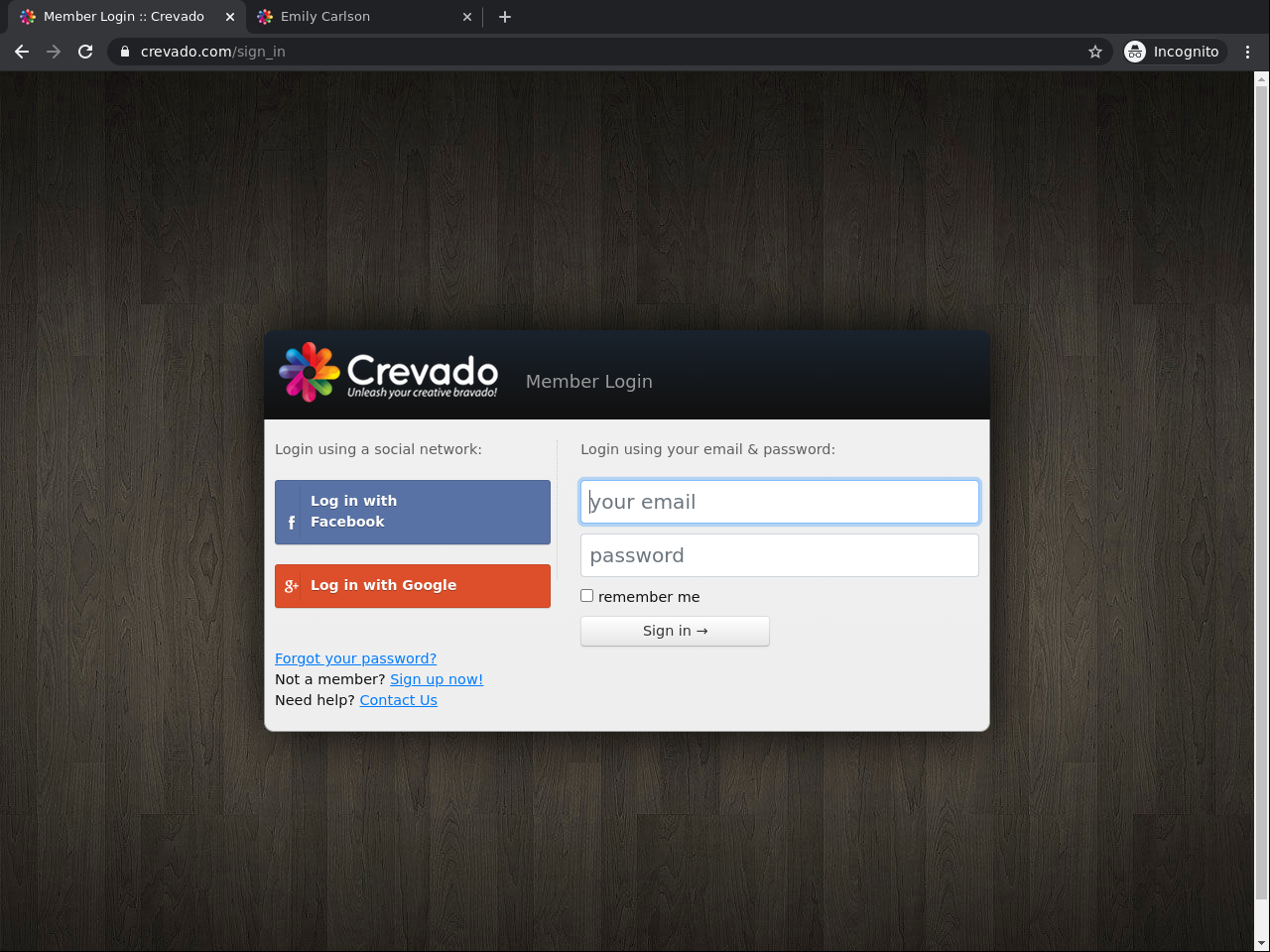Open the Contact Us link
1270x952 pixels.
[398, 700]
